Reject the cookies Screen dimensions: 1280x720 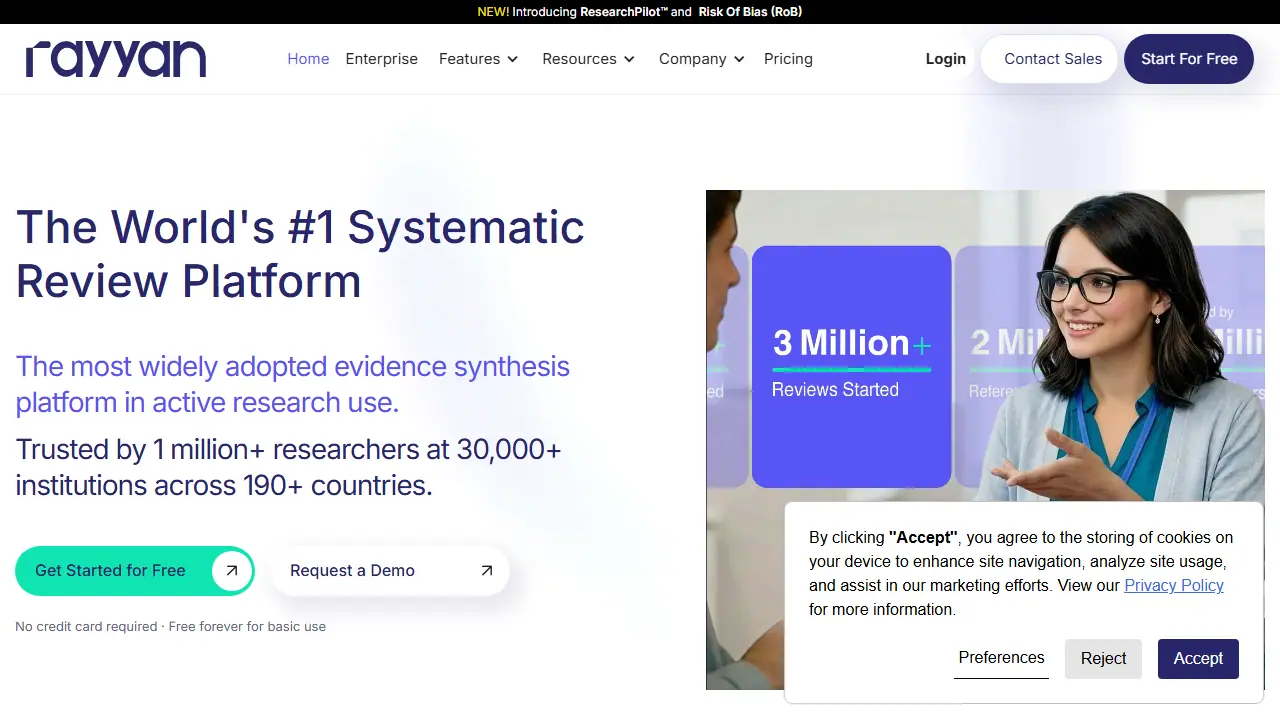point(1103,658)
